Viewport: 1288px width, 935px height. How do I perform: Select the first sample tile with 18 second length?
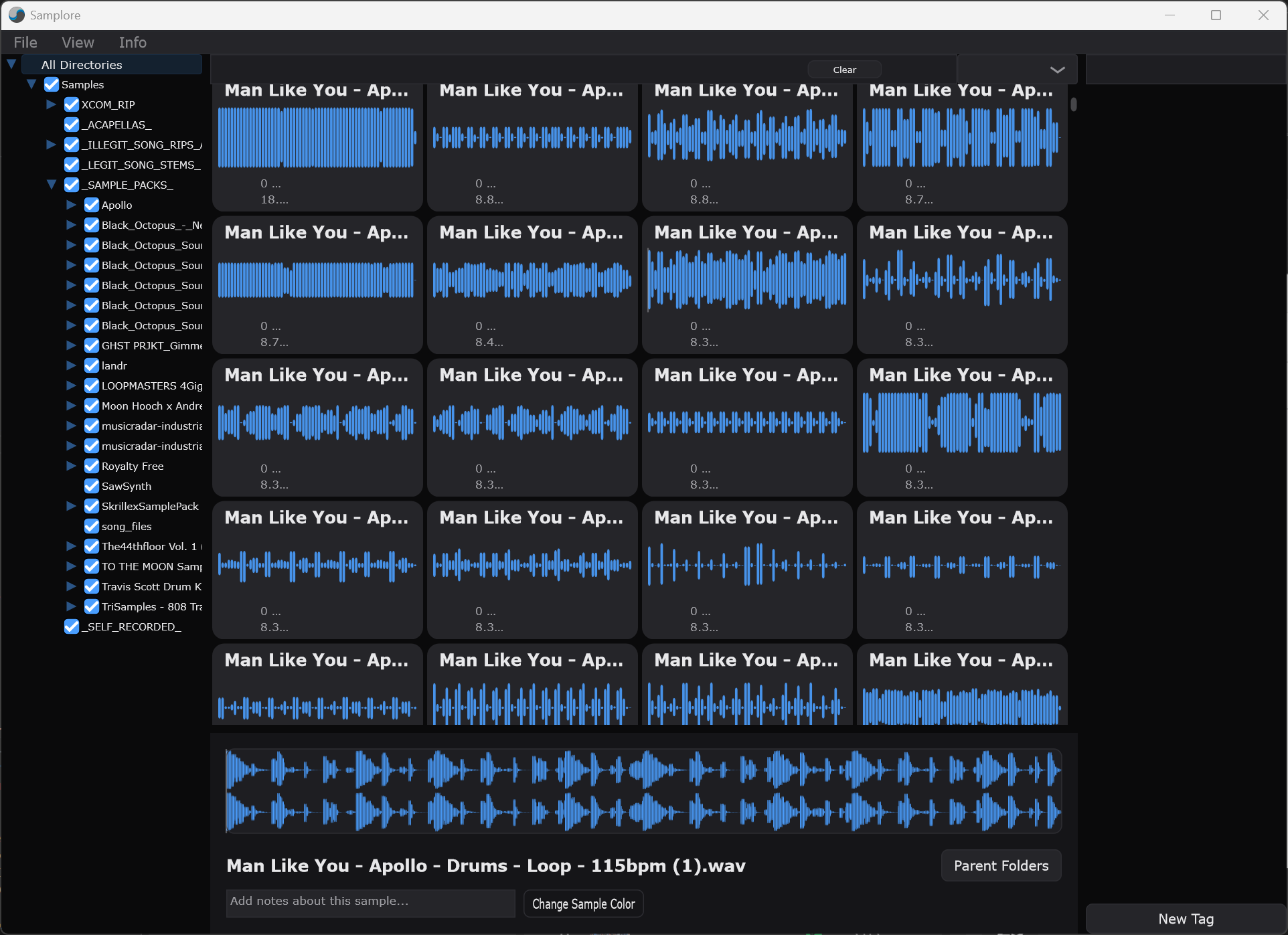[317, 144]
